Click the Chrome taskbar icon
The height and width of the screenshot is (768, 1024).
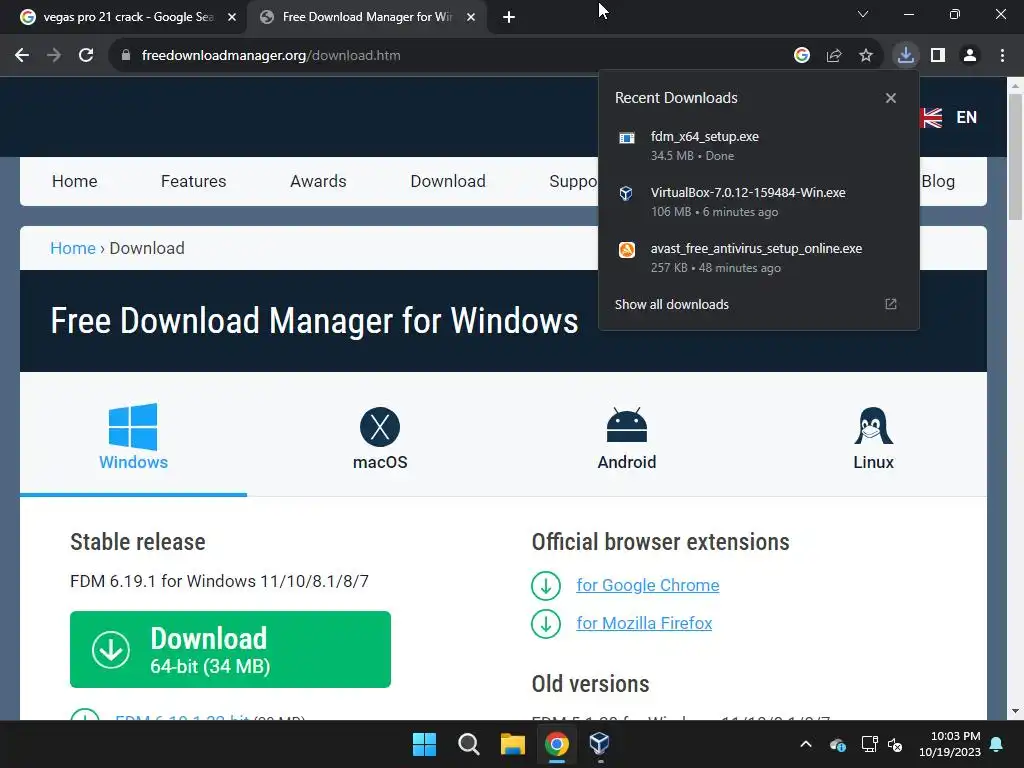[x=556, y=744]
